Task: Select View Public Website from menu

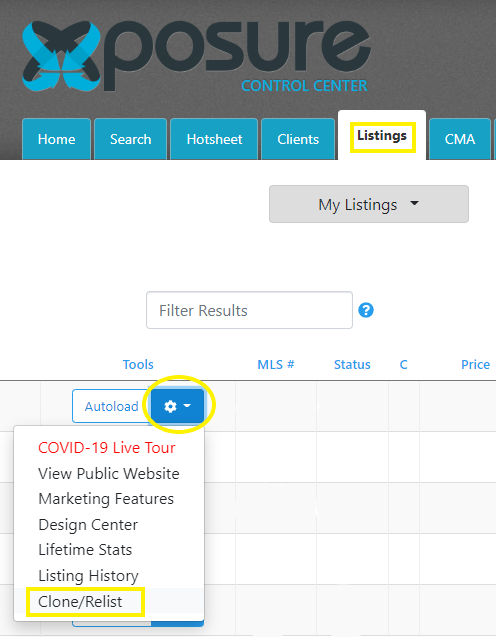Action: (x=109, y=473)
